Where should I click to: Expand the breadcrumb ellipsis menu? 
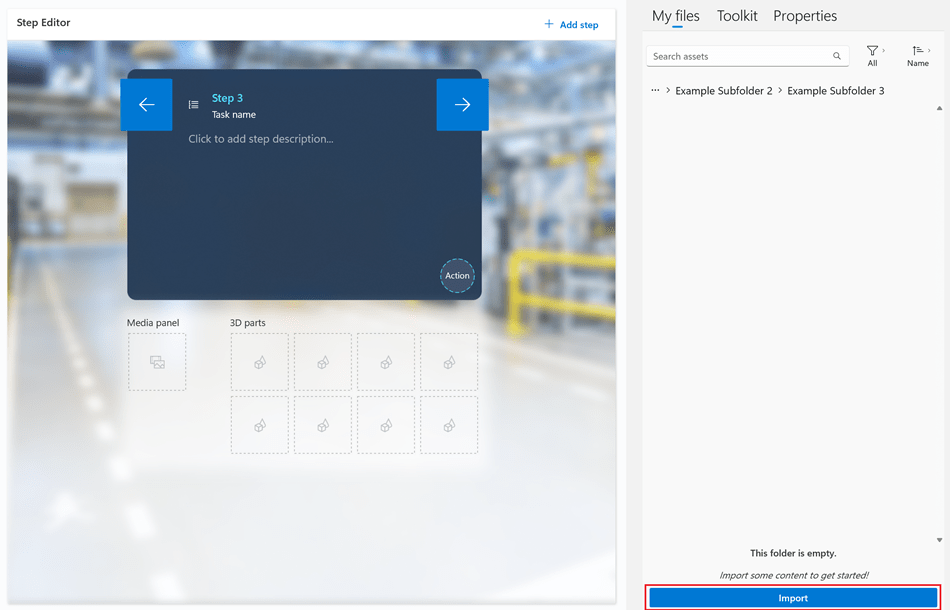[x=655, y=90]
